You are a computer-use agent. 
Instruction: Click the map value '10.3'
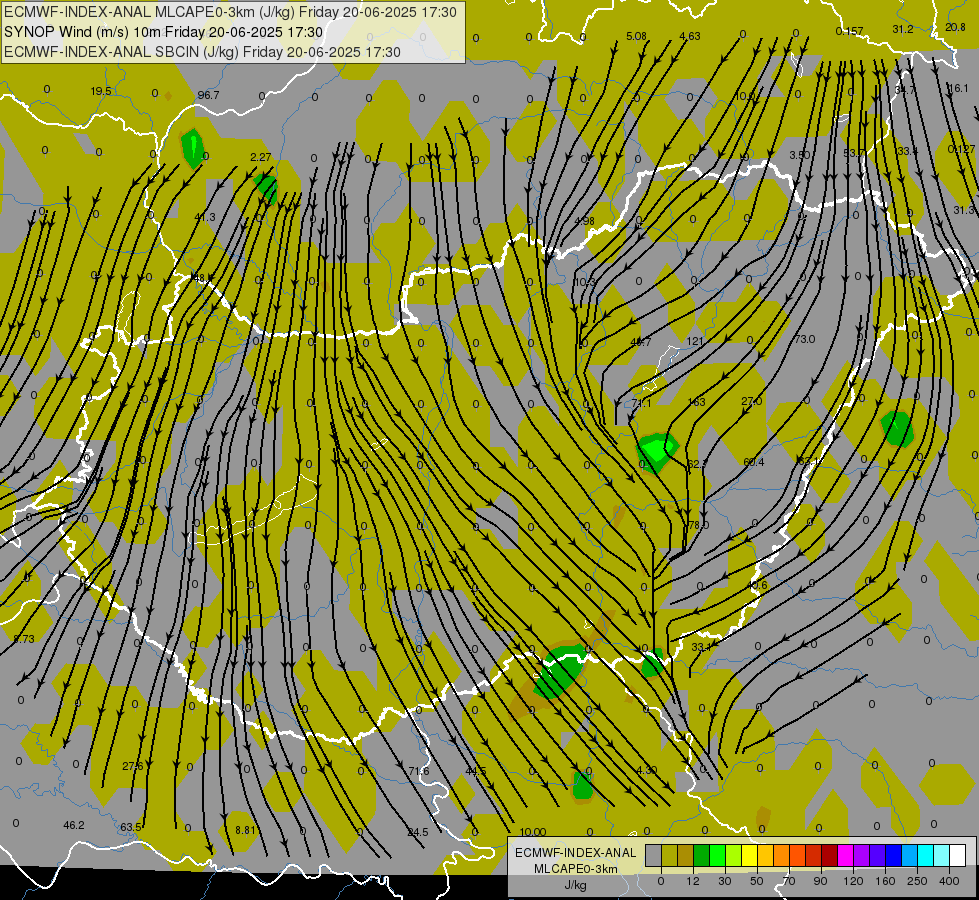tap(584, 282)
